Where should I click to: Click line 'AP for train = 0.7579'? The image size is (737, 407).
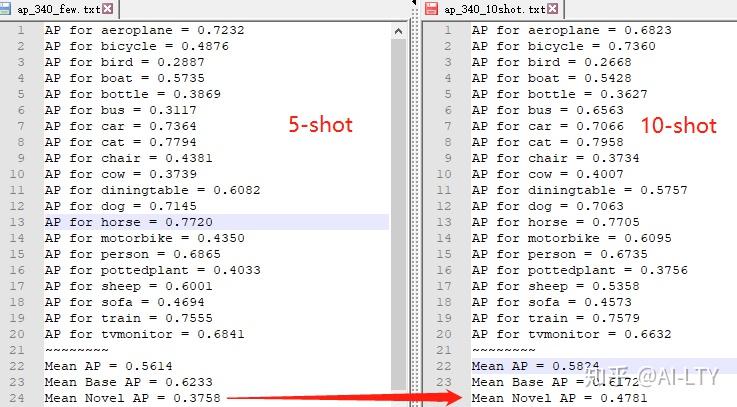(556, 318)
